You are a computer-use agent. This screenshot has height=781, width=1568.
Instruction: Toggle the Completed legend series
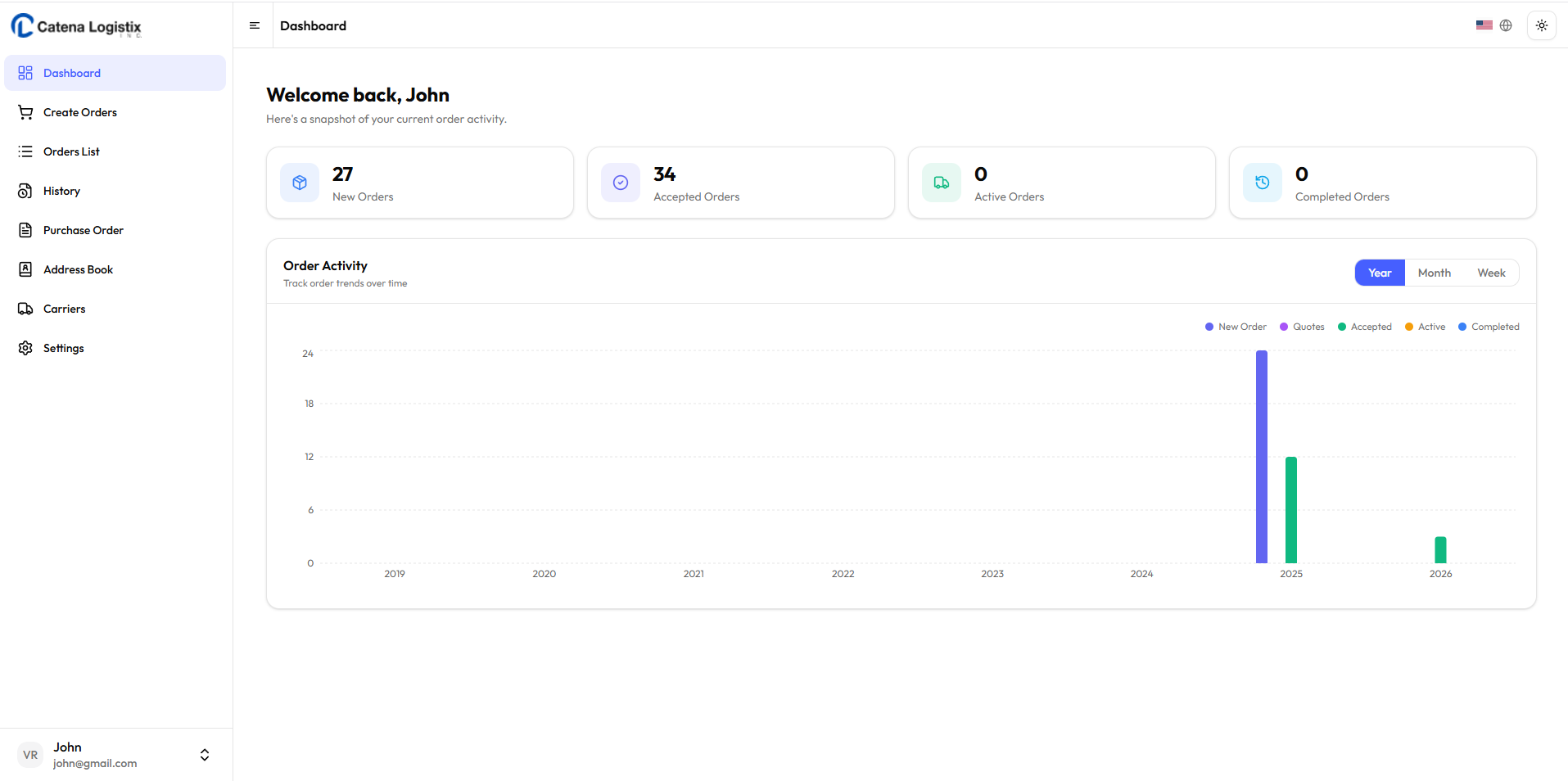(1489, 327)
